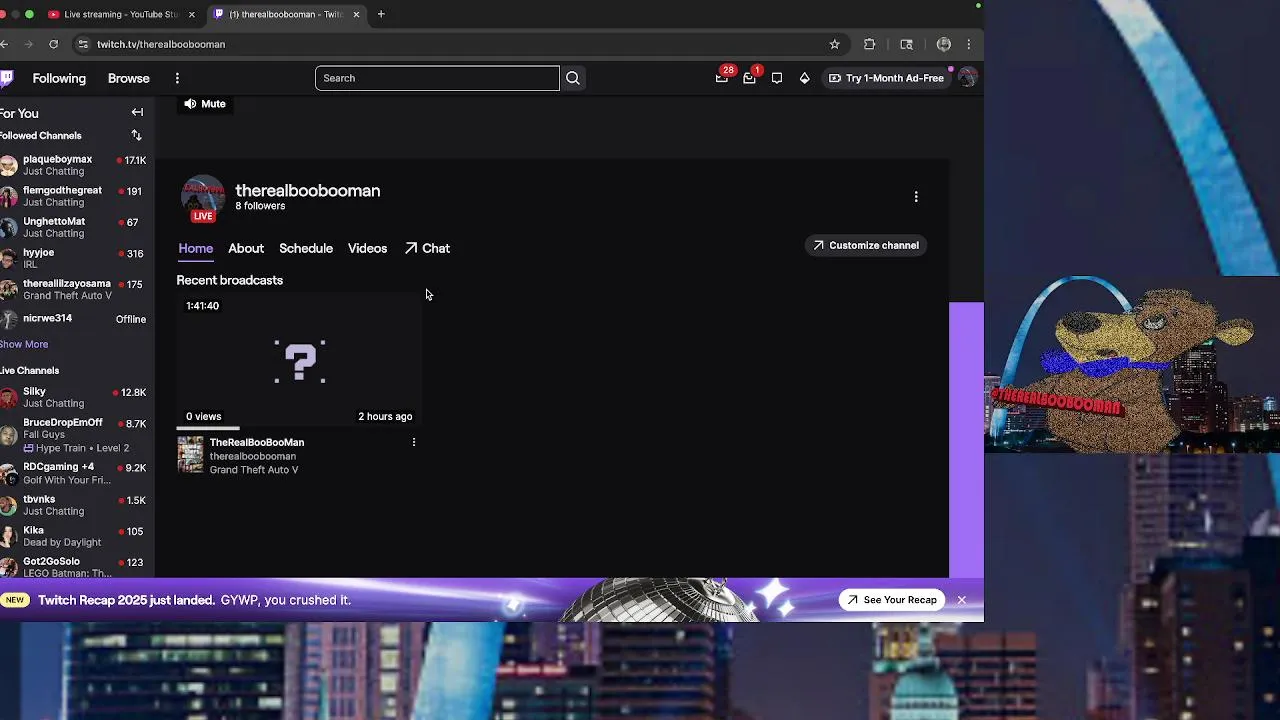Sort the Followed Channels list

pos(136,135)
